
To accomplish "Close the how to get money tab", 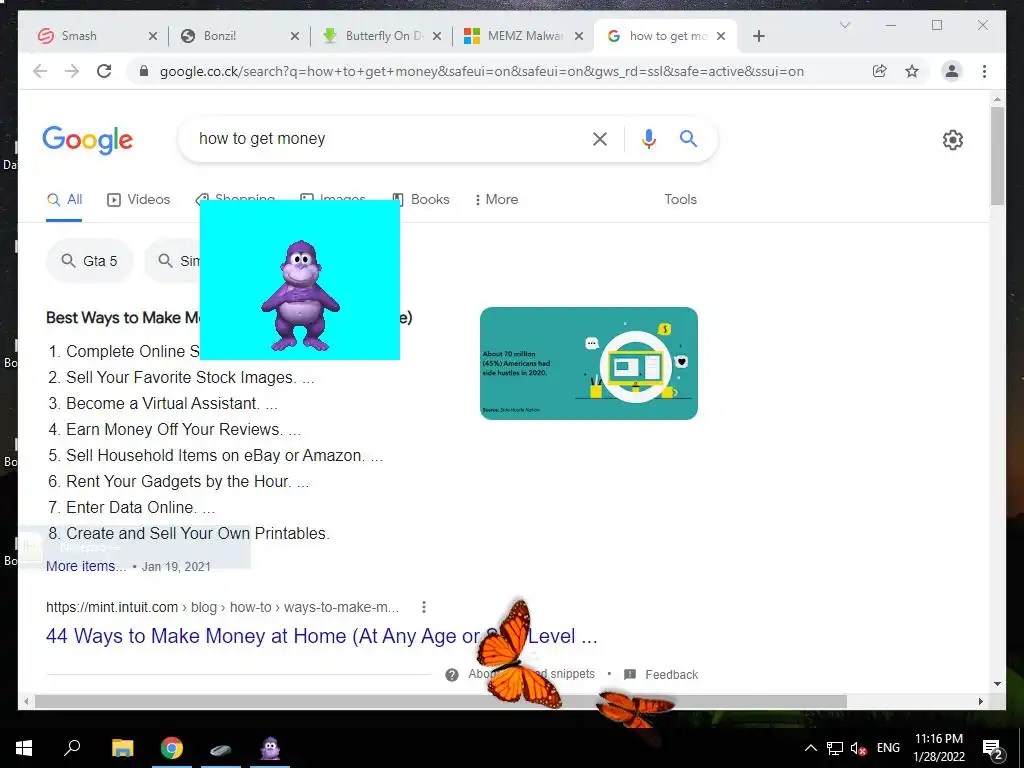I will click(721, 36).
